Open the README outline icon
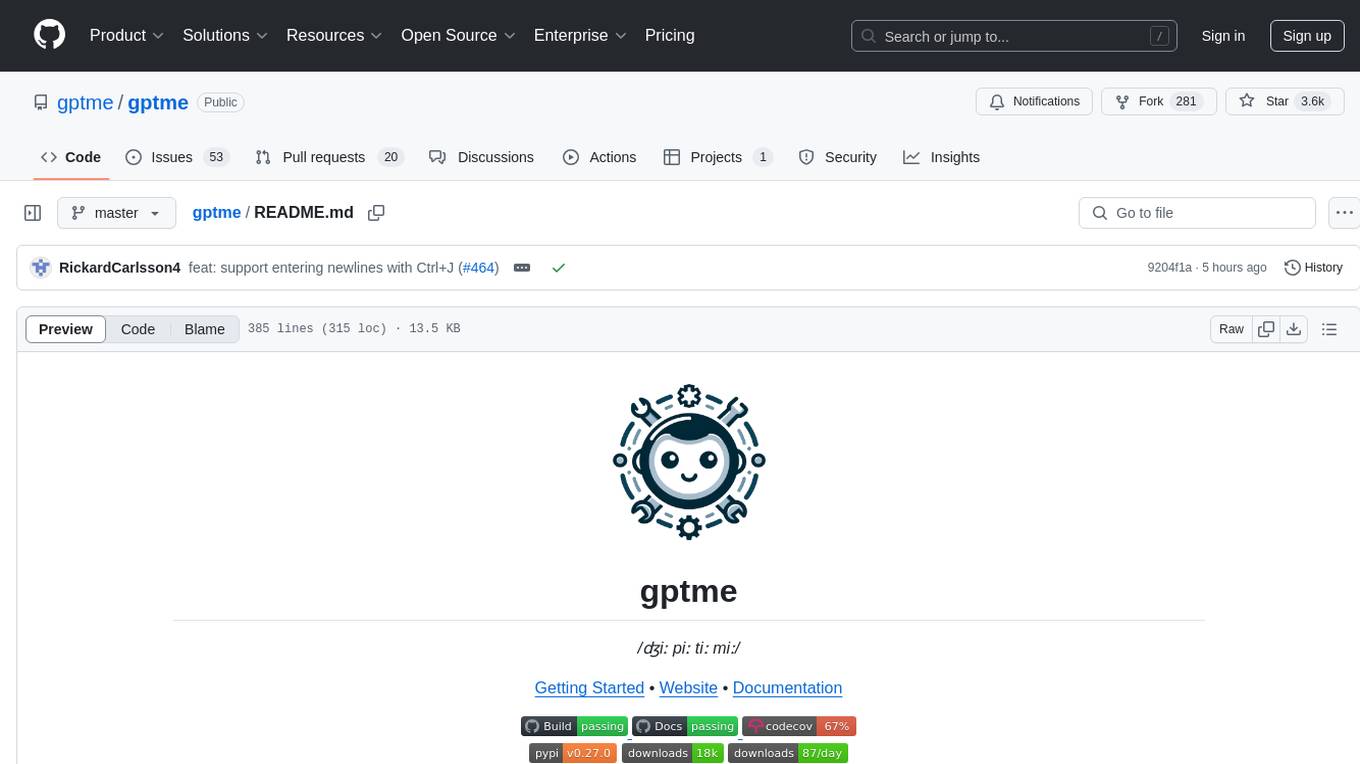 tap(1329, 329)
